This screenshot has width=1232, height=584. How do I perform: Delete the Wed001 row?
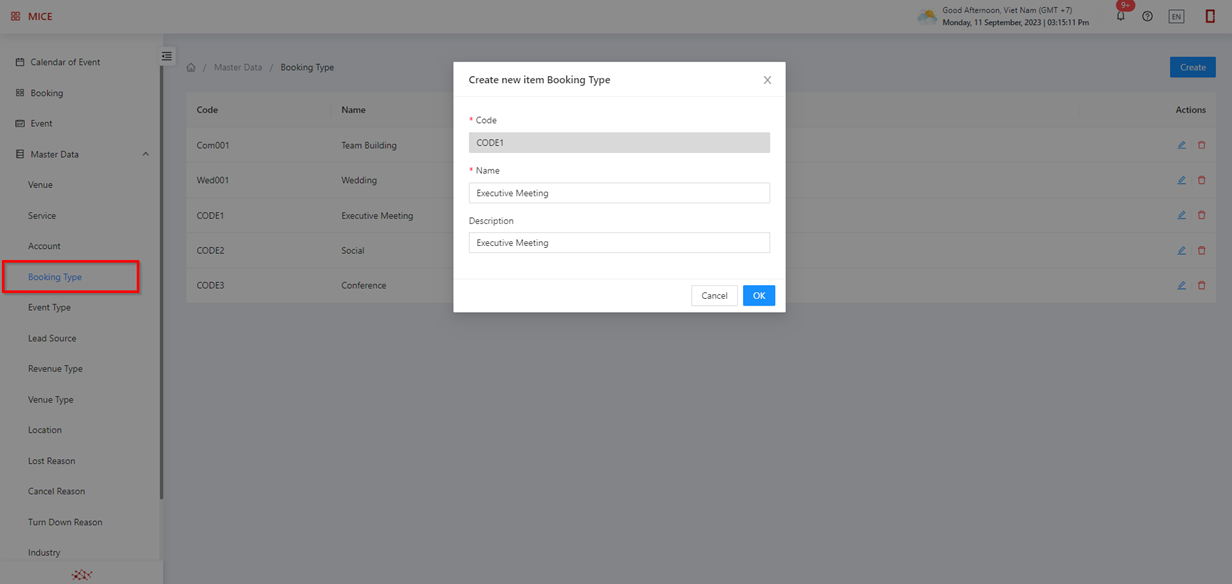point(1201,180)
